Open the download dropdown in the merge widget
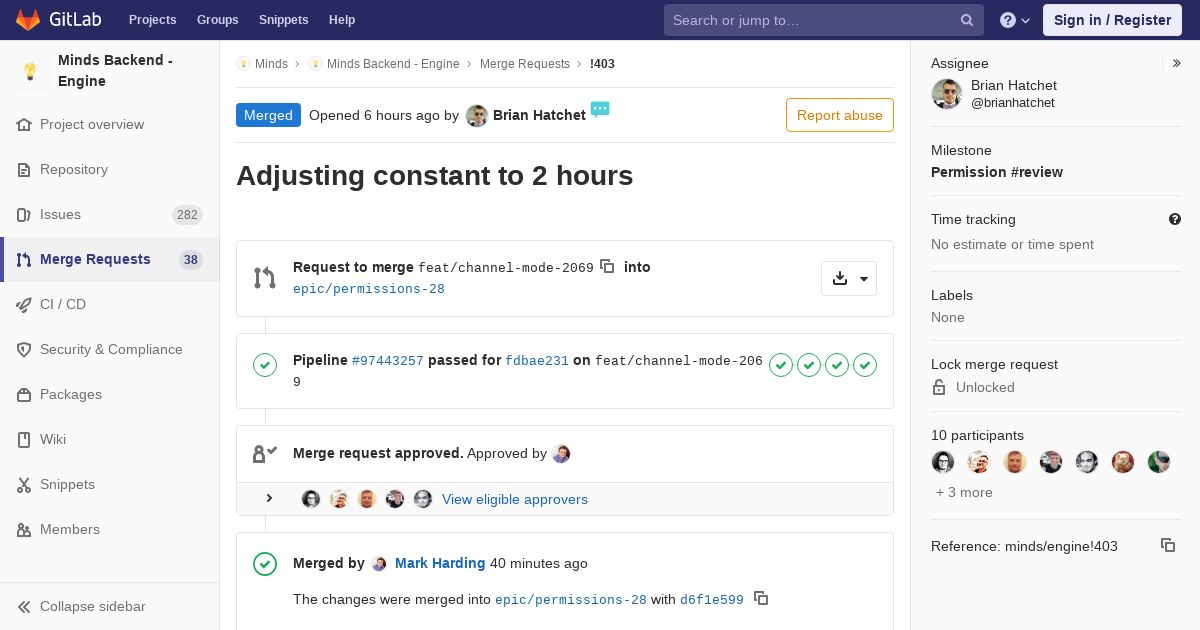The width and height of the screenshot is (1200, 630). tap(849, 278)
